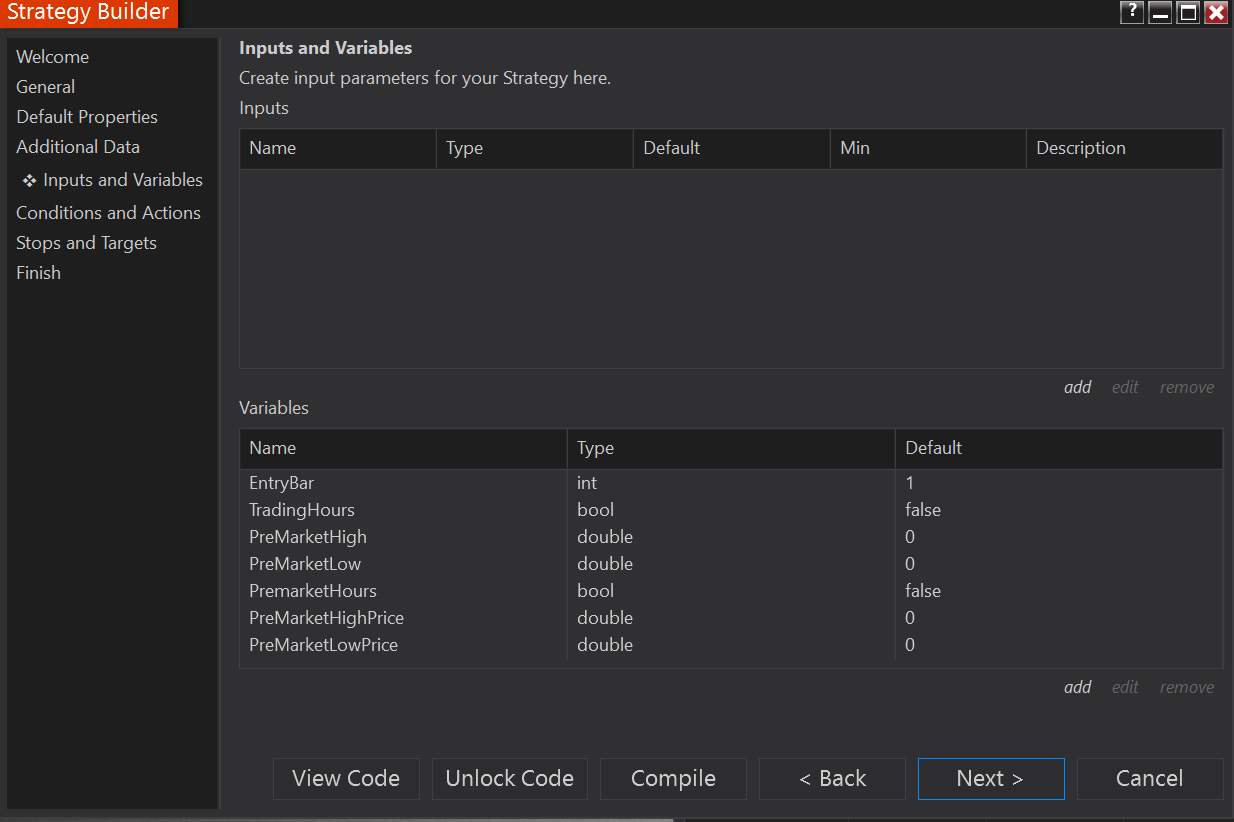Cancel the Strategy Builder wizard

pos(1149,779)
